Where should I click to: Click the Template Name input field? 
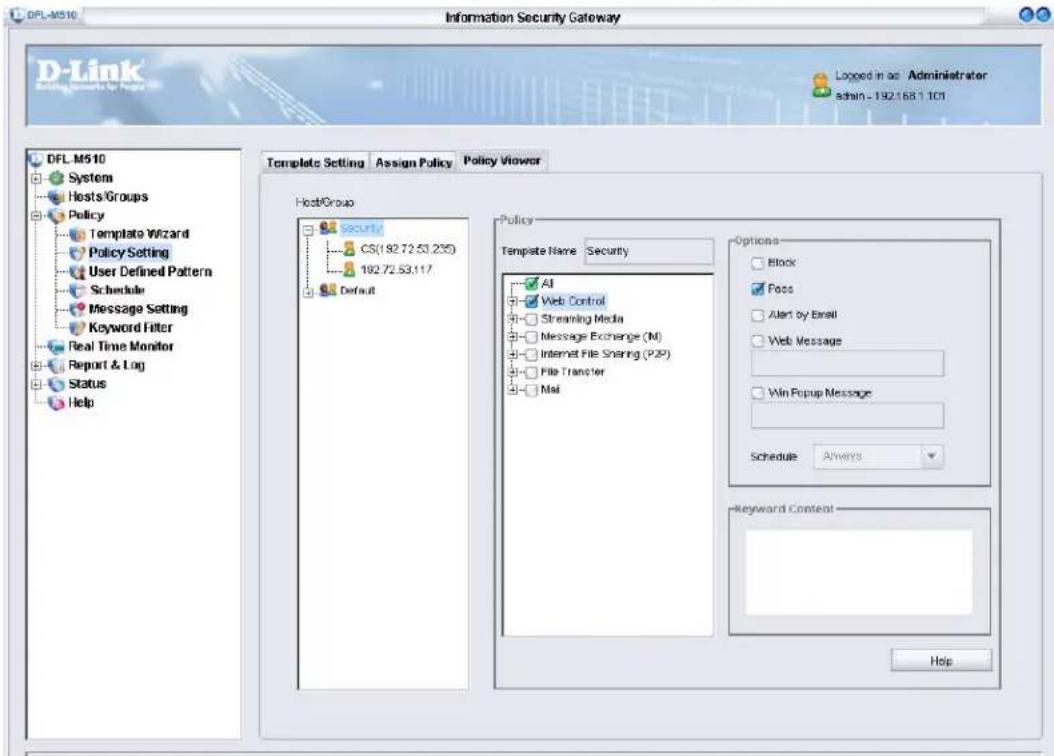(648, 251)
